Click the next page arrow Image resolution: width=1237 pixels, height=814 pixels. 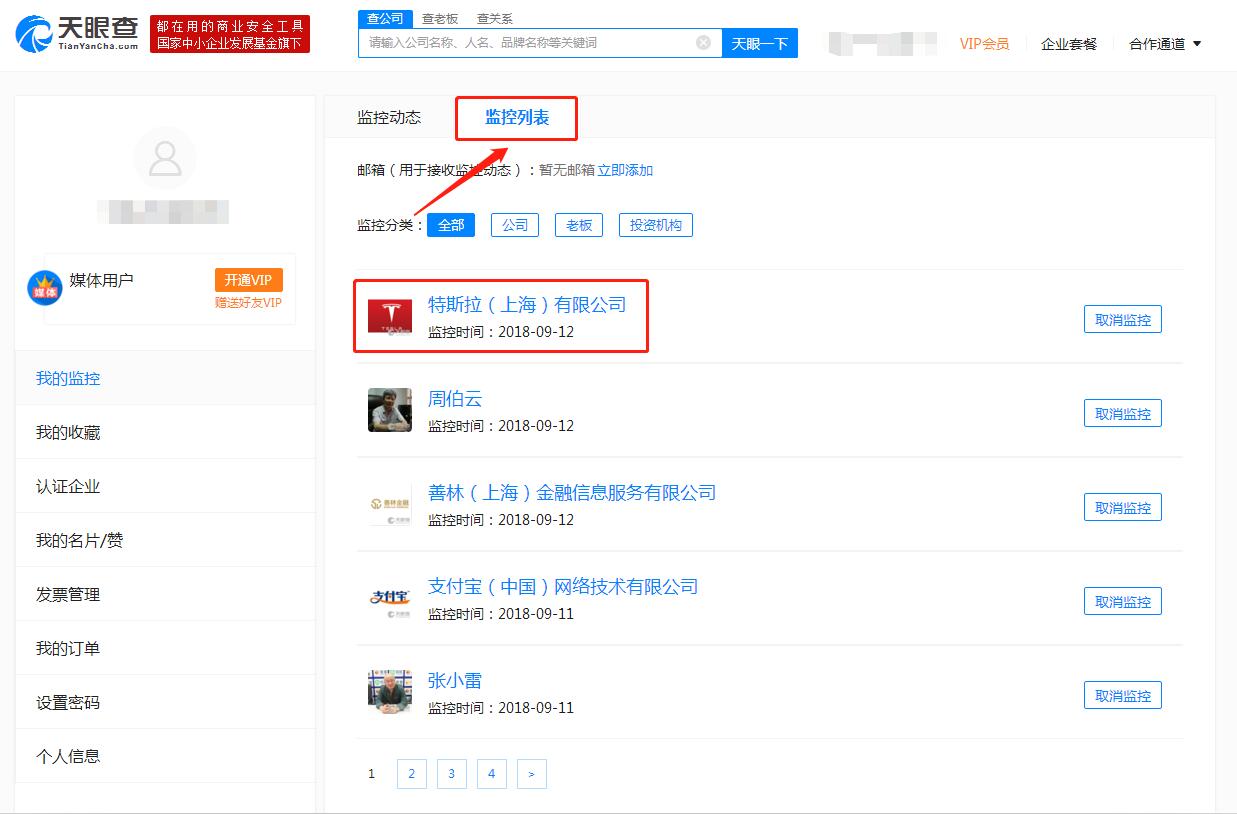click(531, 774)
